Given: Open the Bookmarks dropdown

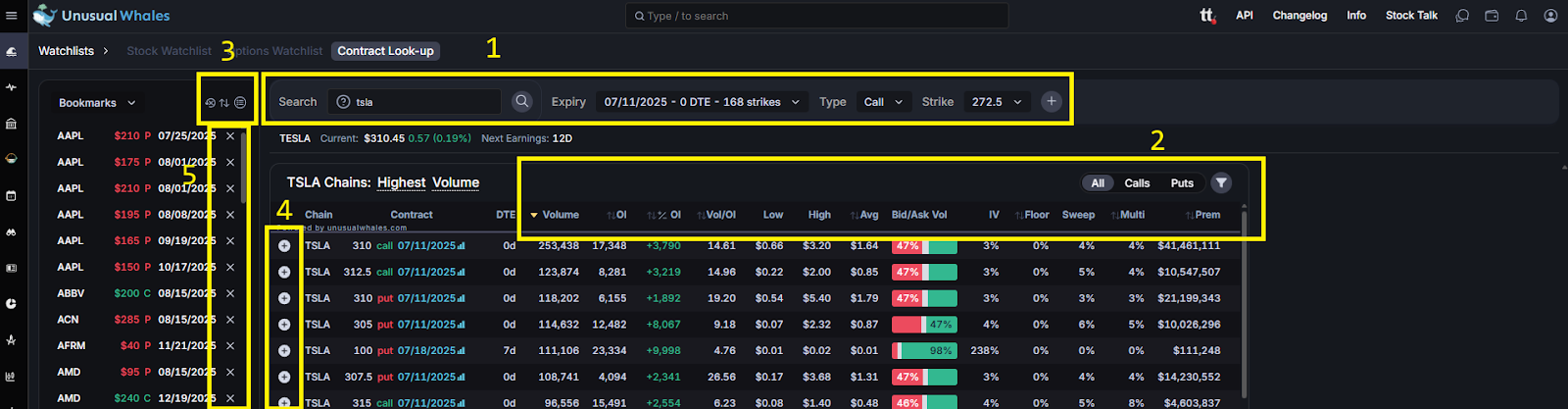Looking at the screenshot, I should pyautogui.click(x=97, y=103).
